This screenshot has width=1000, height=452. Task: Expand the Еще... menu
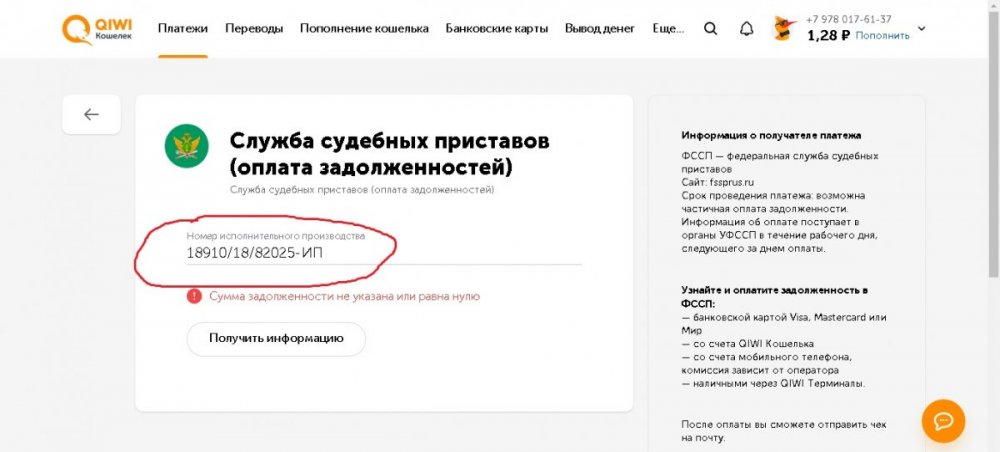tap(667, 29)
